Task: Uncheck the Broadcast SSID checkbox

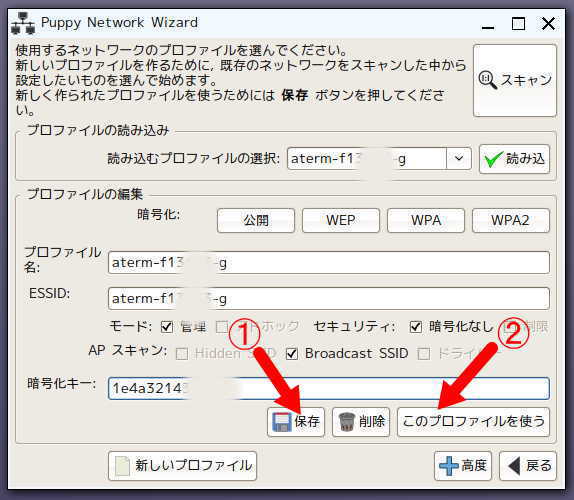Action: point(292,354)
